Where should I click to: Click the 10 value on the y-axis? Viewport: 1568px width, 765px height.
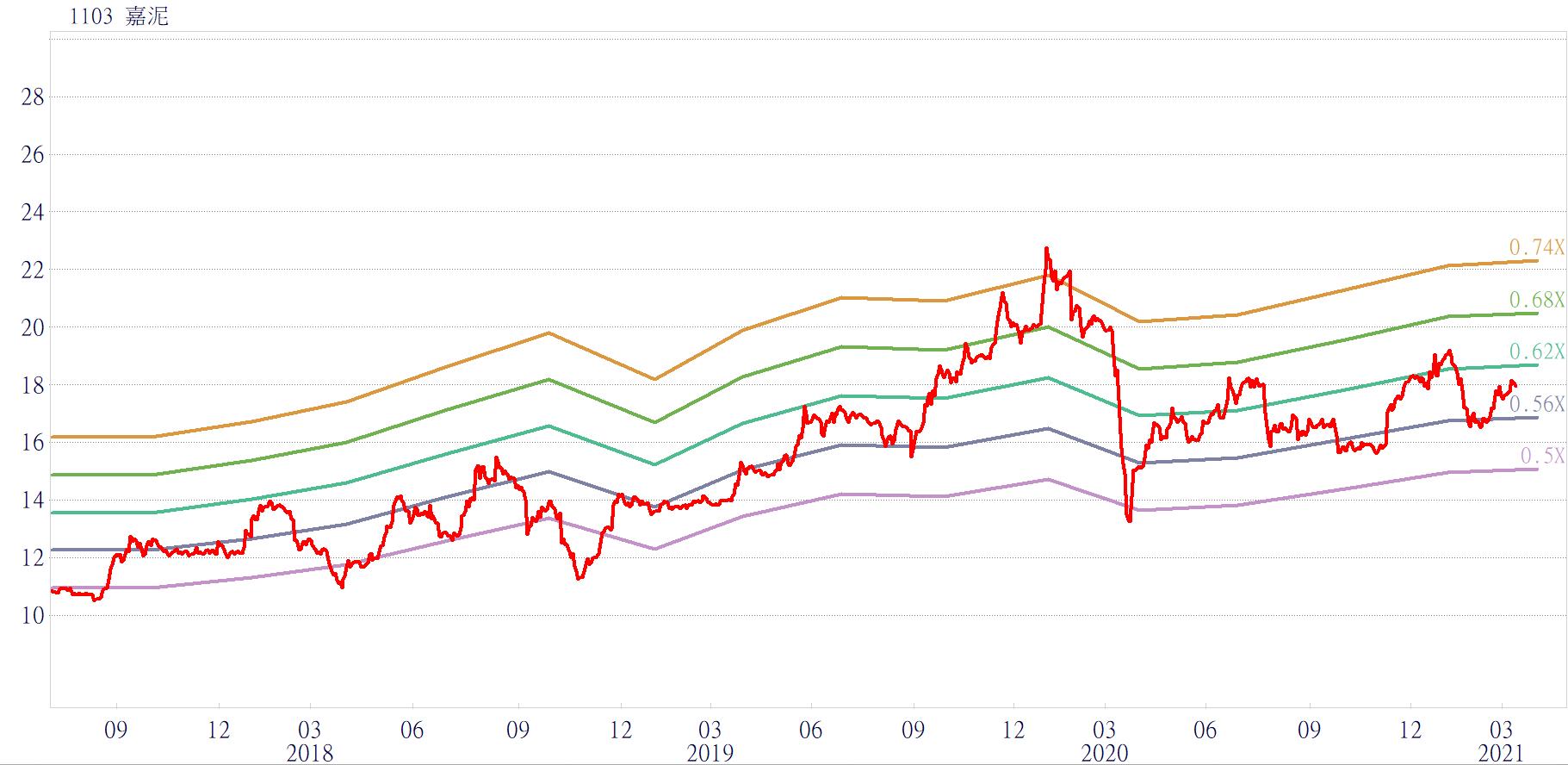(x=33, y=615)
